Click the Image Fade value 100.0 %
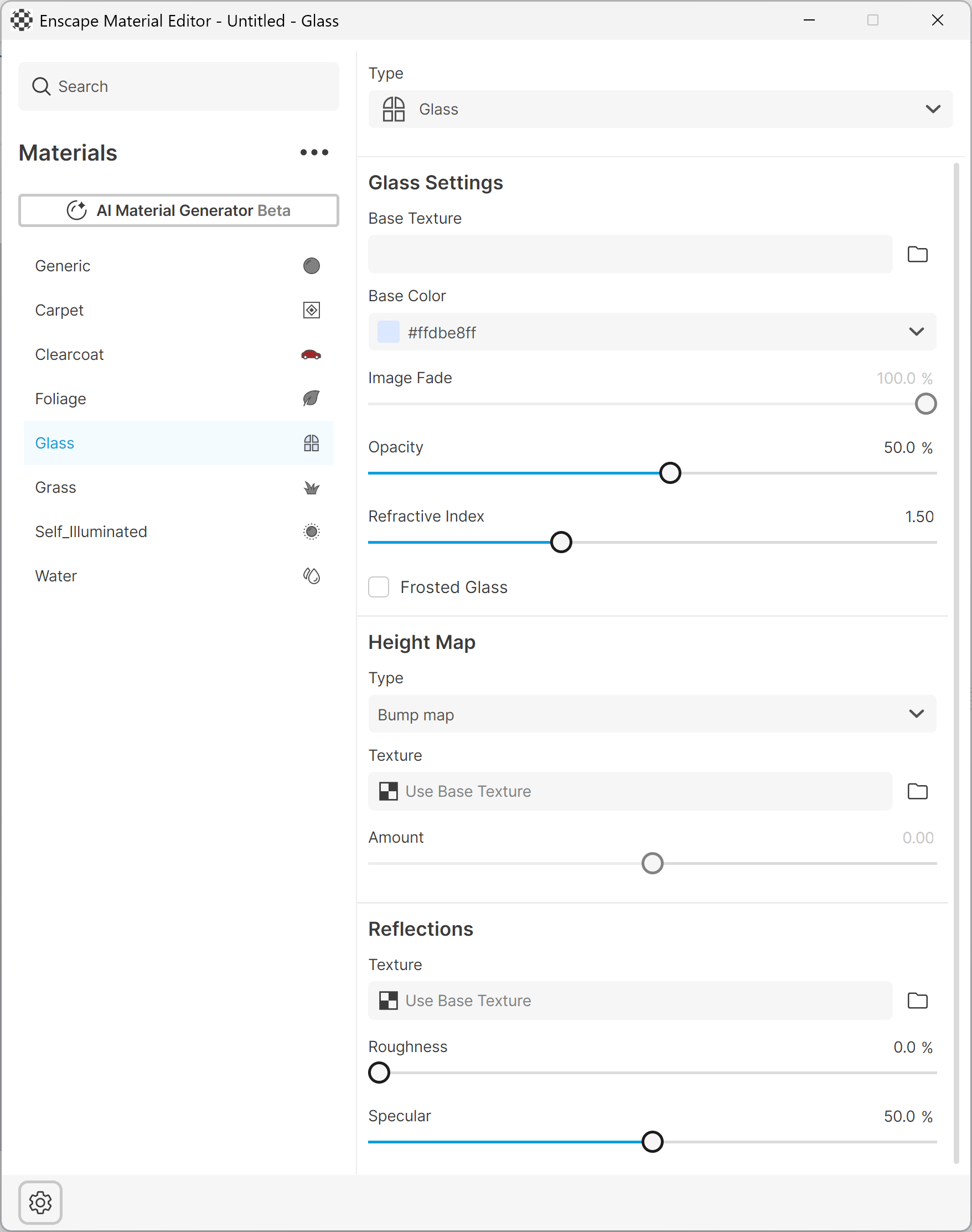 coord(905,379)
